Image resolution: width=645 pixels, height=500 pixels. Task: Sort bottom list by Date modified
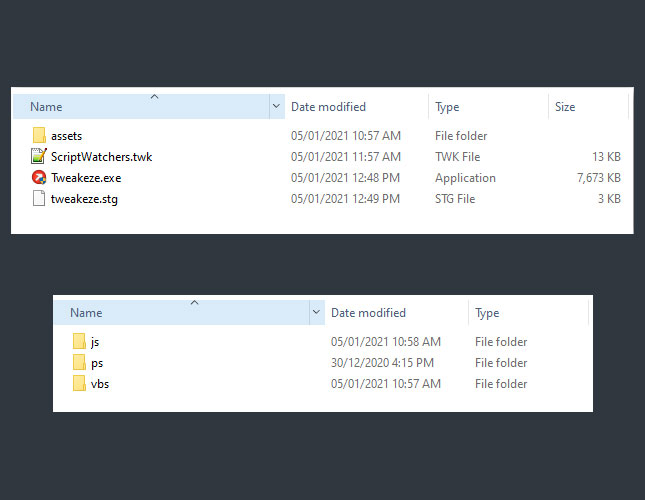click(368, 313)
